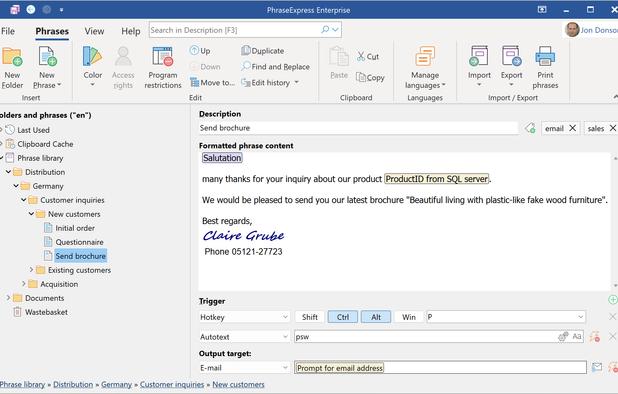
Task: Cut the selected item
Action: click(x=368, y=57)
